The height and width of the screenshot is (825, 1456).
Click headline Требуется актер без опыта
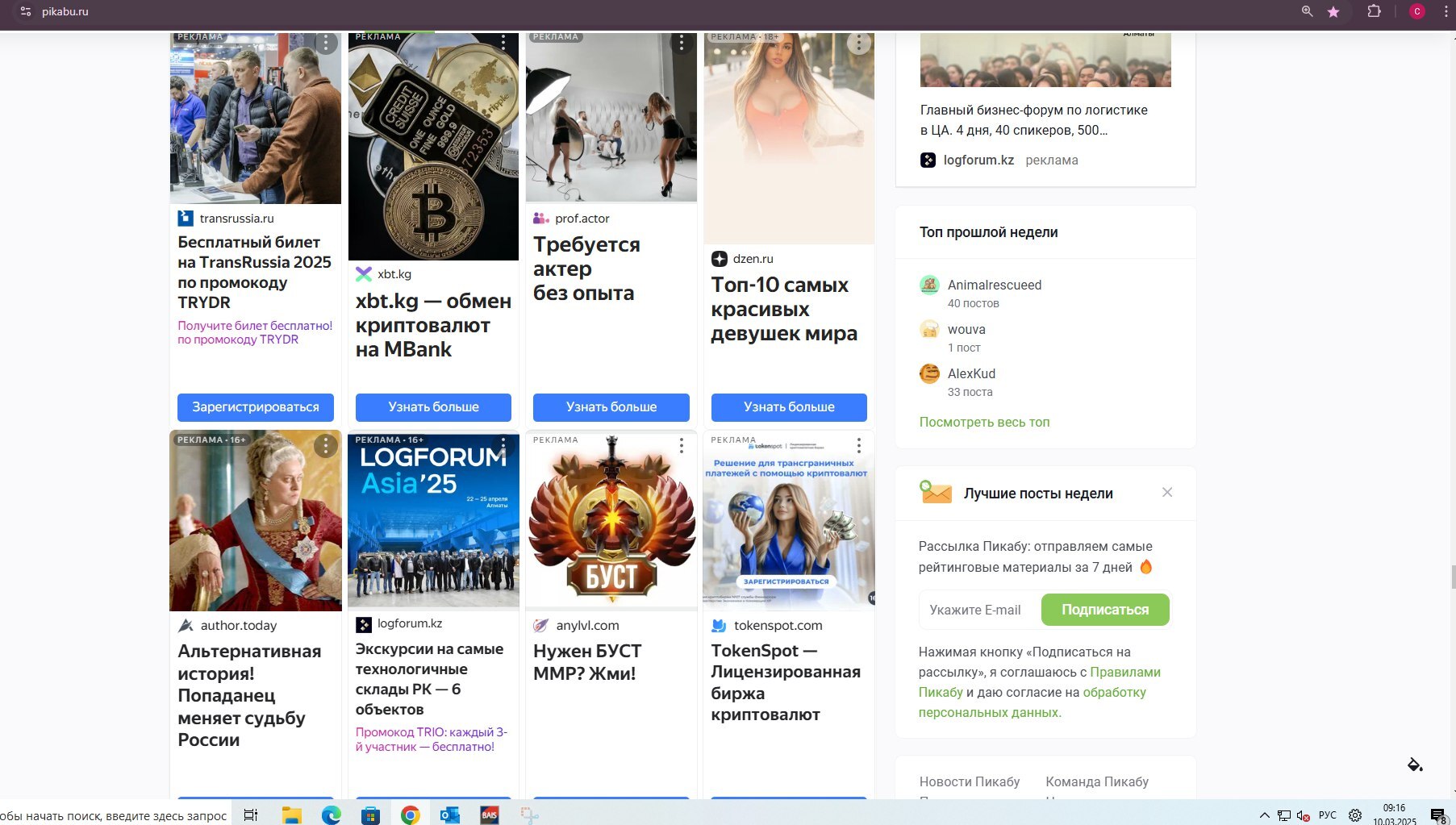point(586,269)
